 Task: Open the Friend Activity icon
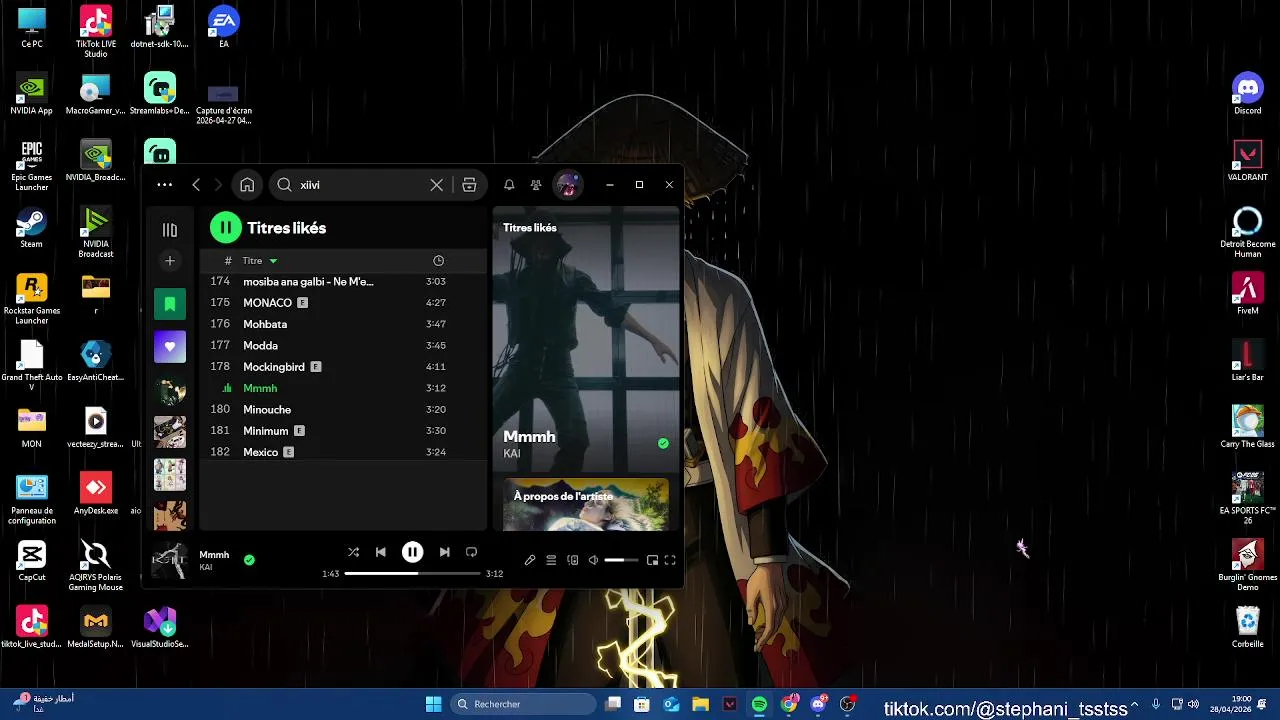coord(536,185)
